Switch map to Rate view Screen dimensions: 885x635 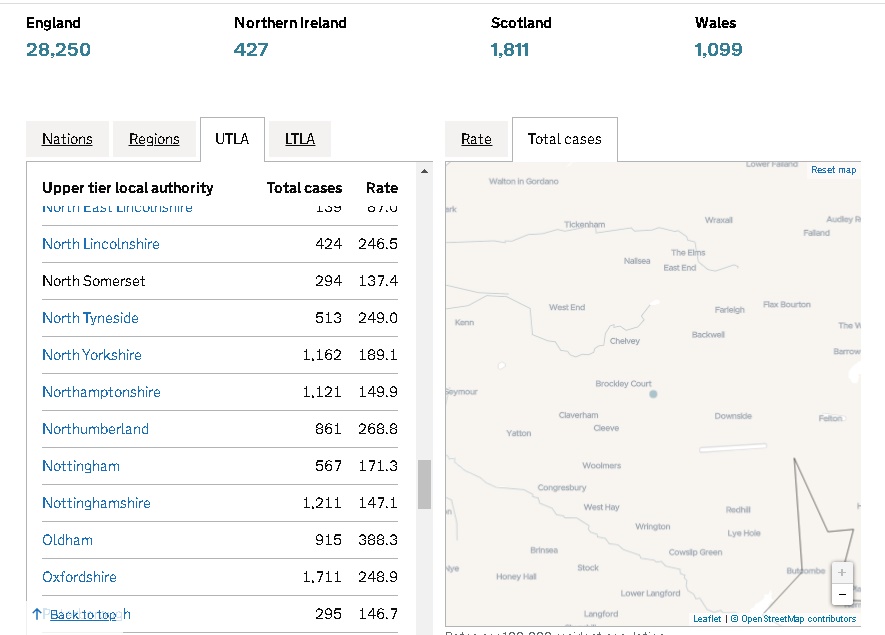coord(476,139)
